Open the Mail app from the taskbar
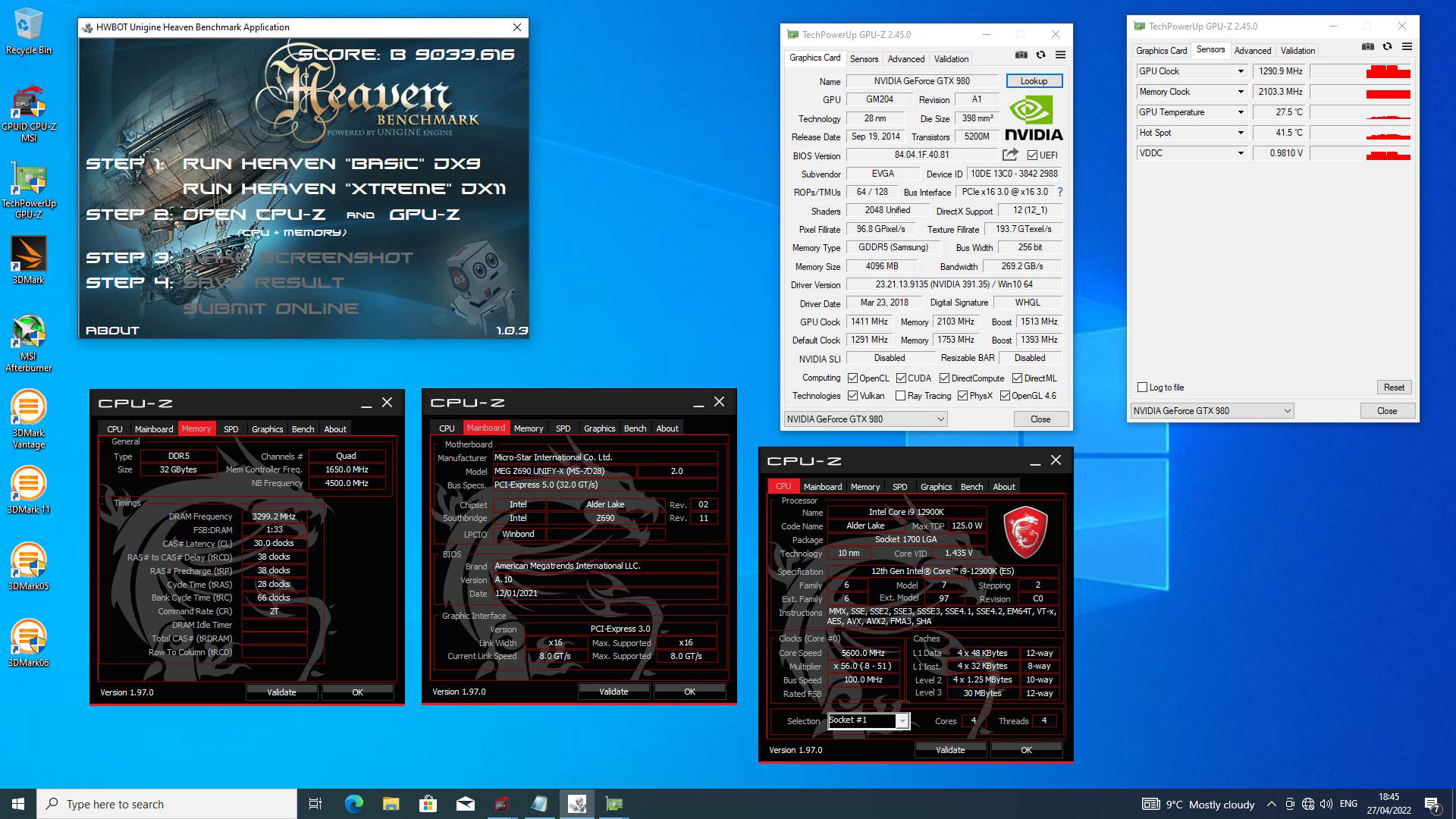 click(x=465, y=804)
